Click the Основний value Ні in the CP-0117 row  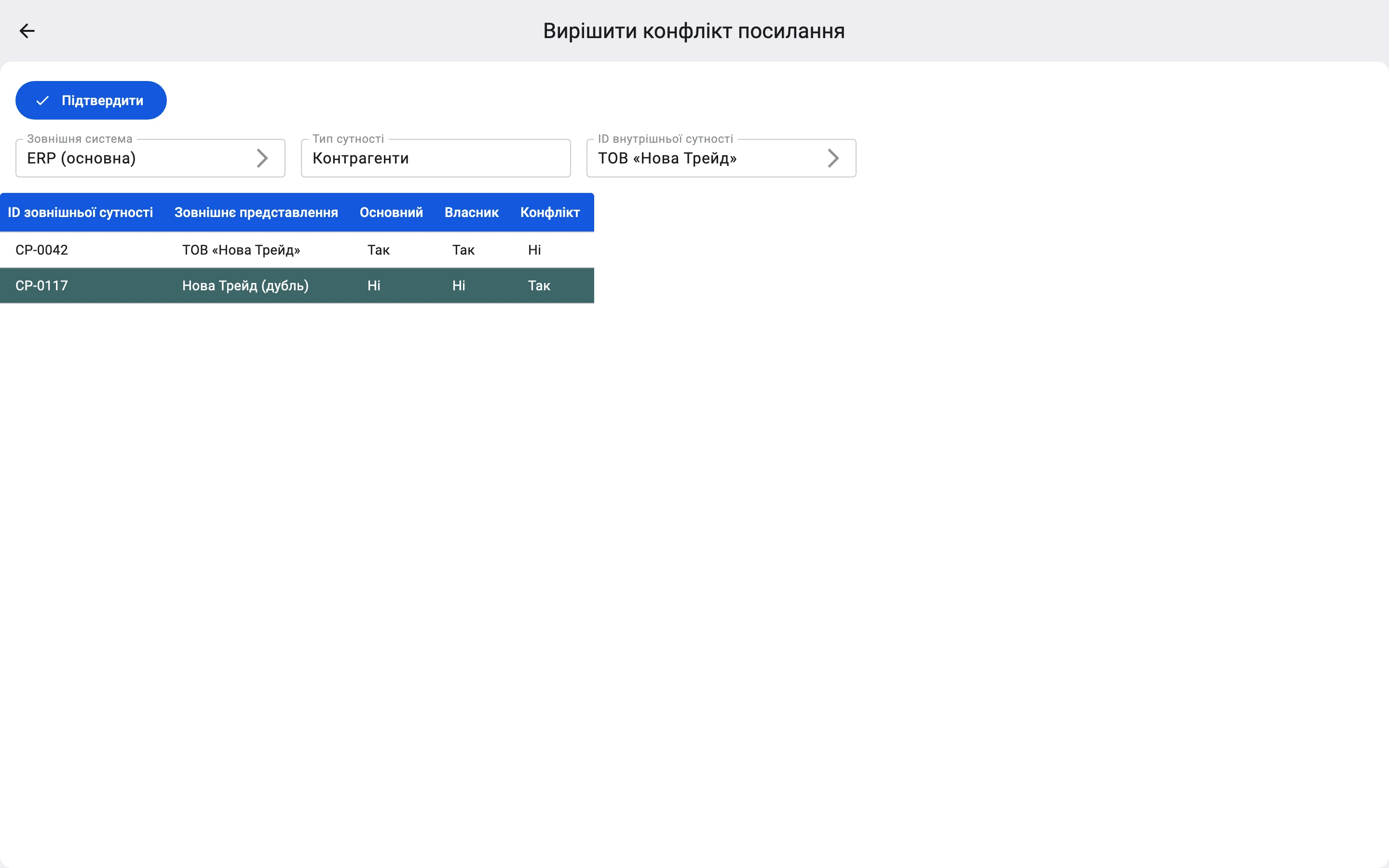tap(374, 285)
